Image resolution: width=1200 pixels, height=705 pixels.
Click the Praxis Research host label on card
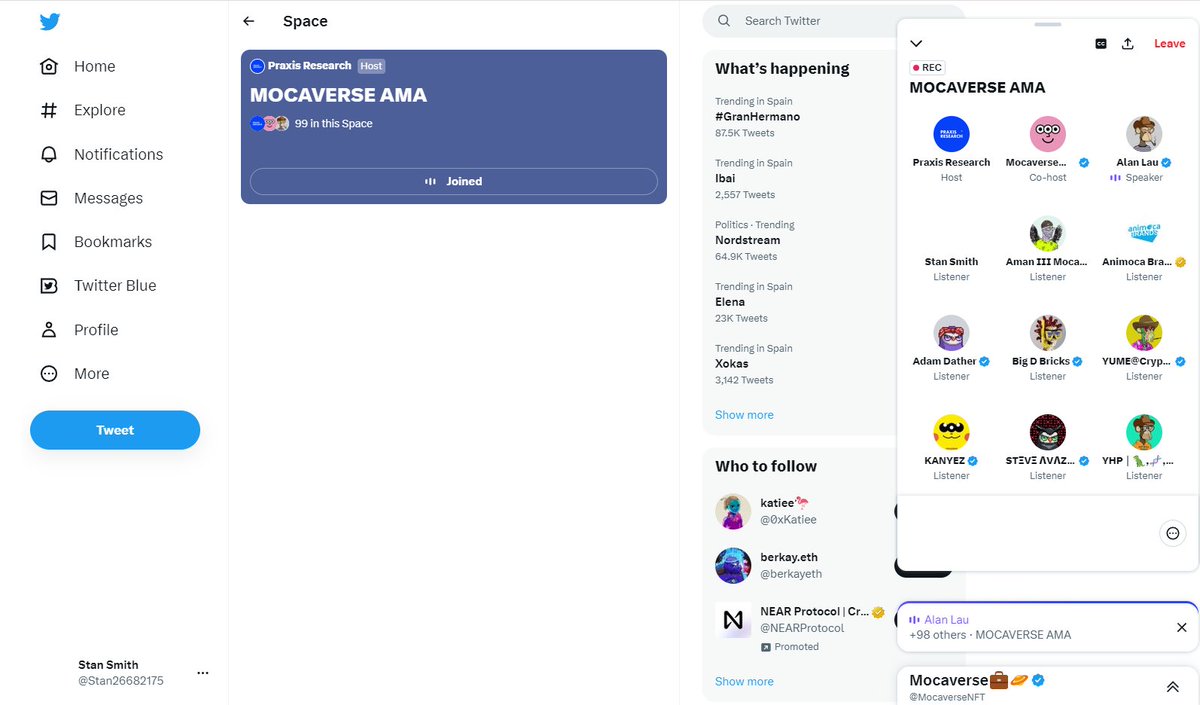309,66
